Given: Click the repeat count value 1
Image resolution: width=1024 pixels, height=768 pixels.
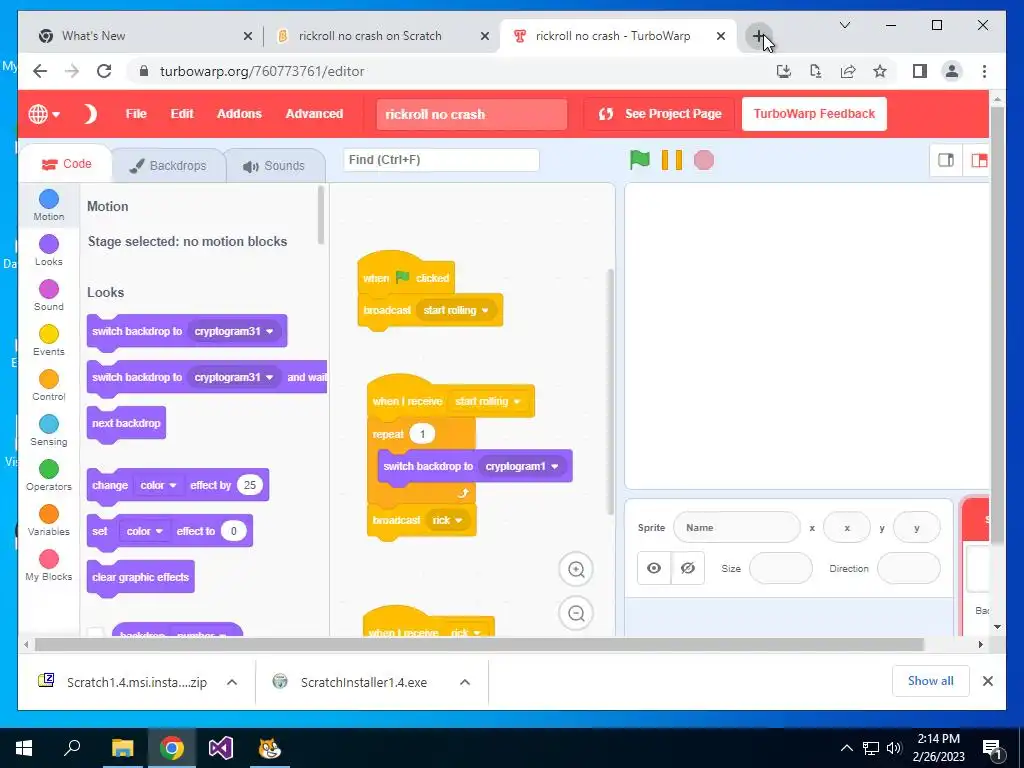Looking at the screenshot, I should (x=422, y=434).
